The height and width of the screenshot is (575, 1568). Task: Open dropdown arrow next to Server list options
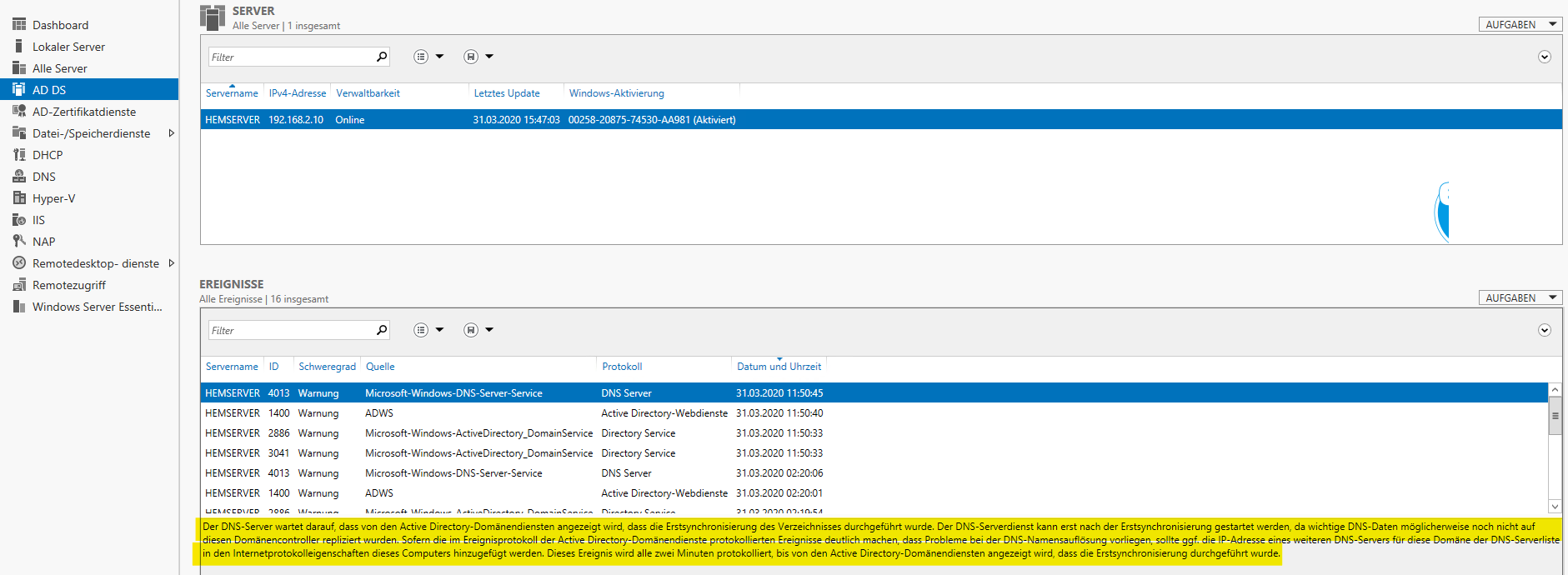pyautogui.click(x=439, y=57)
